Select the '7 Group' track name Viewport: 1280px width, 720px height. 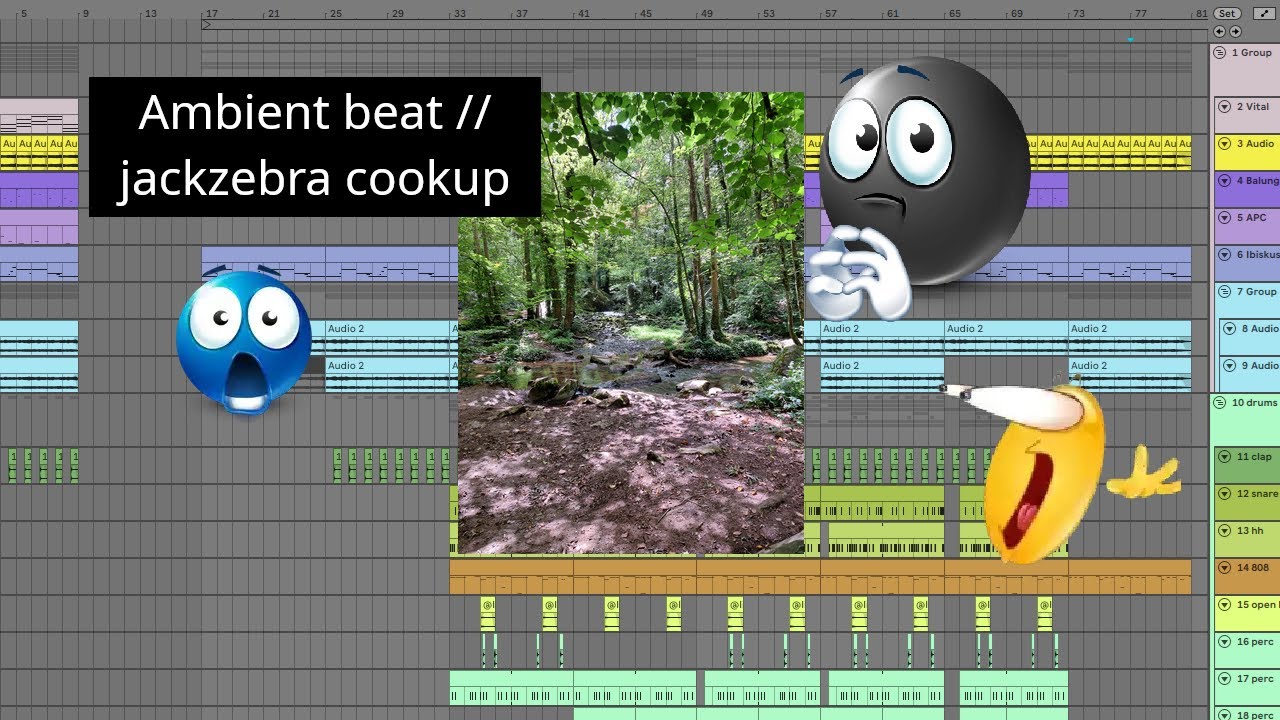[1256, 291]
